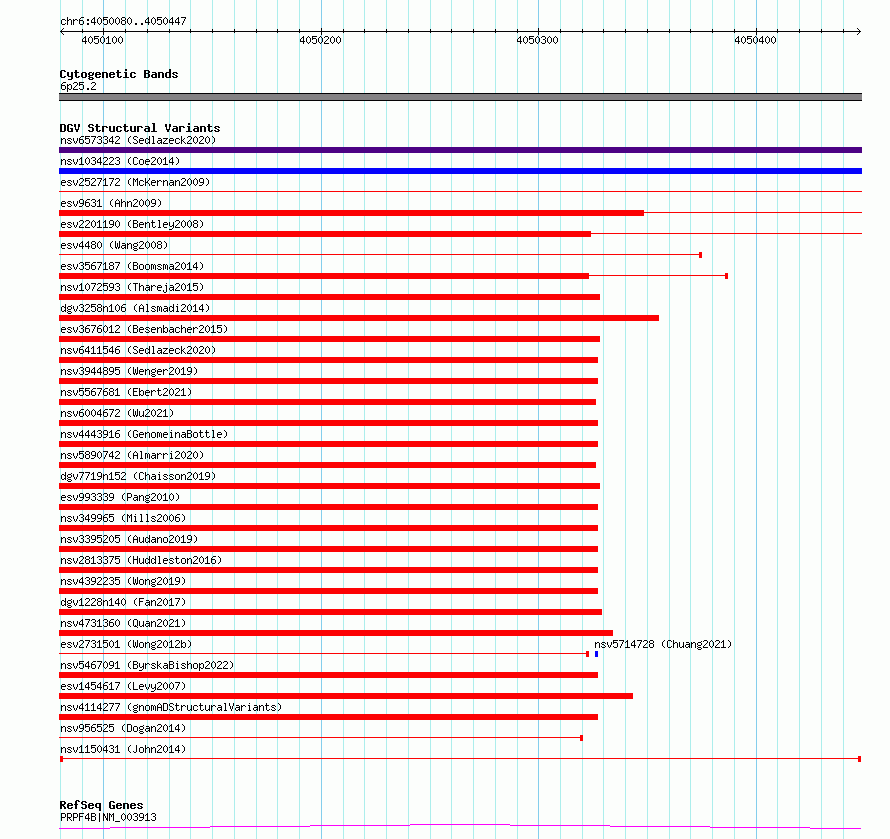Open variant nsv3395205 (Audano2019)
This screenshot has width=890, height=839.
point(129,539)
